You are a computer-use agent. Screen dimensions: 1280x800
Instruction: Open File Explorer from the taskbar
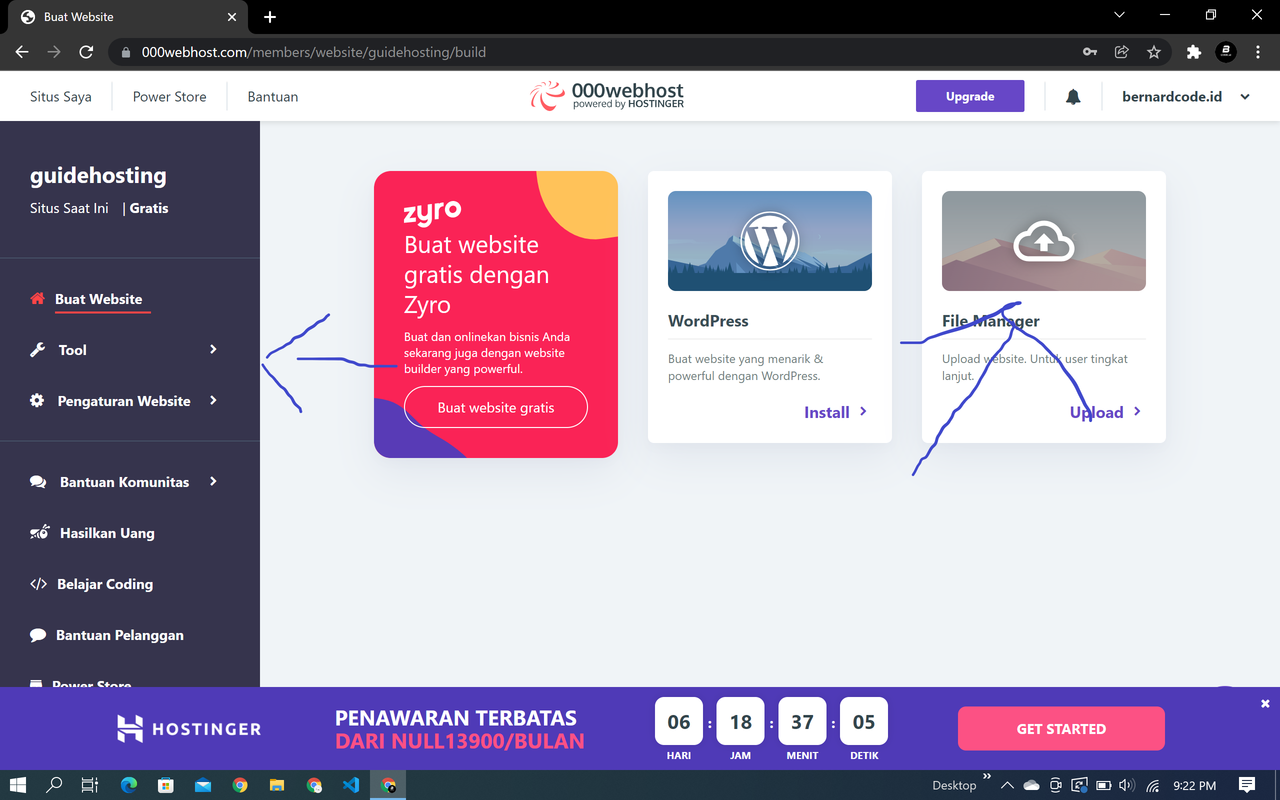pos(277,785)
